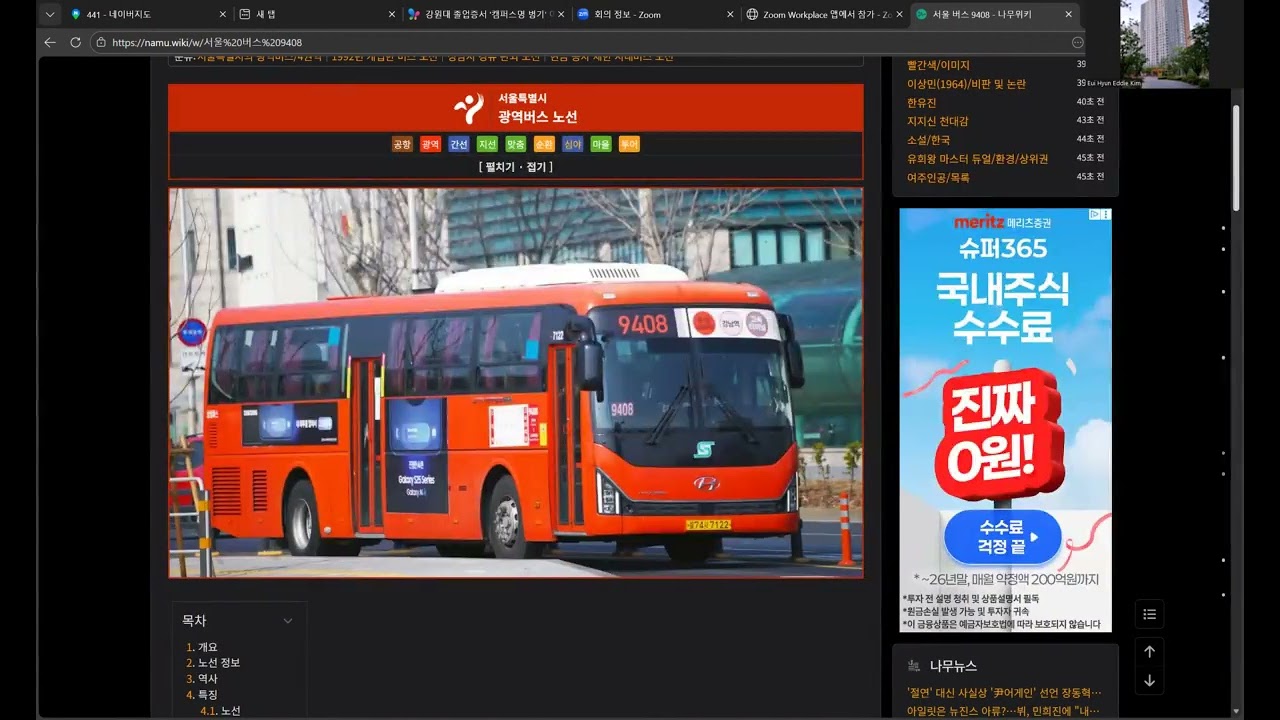Image resolution: width=1280 pixels, height=720 pixels.
Task: Open recent change 한유진
Action: [922, 102]
